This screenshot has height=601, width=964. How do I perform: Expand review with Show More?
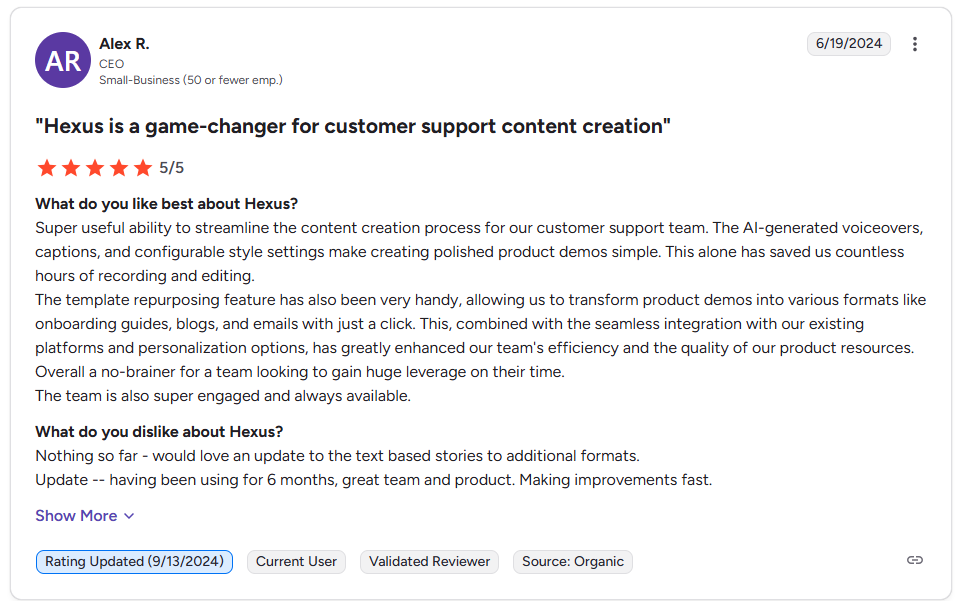click(84, 516)
